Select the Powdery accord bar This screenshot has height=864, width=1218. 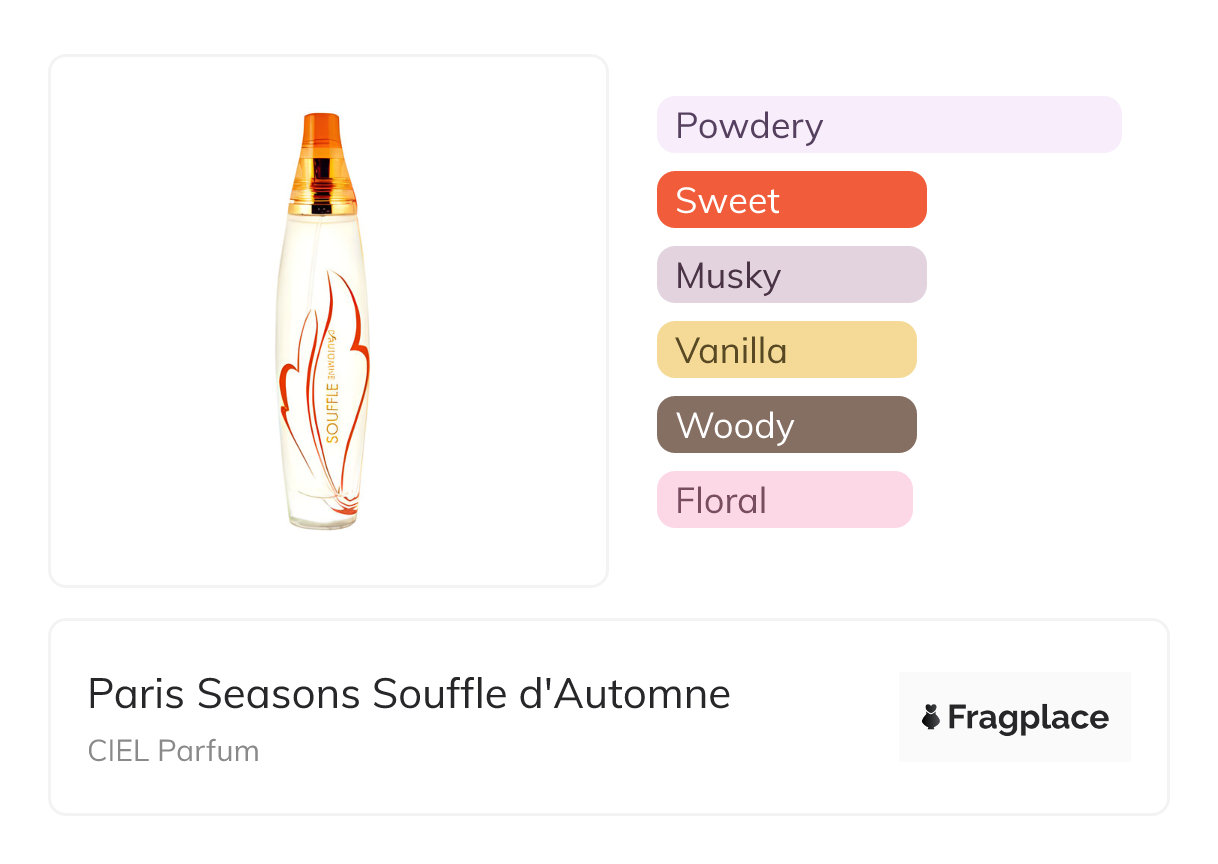pyautogui.click(x=888, y=125)
